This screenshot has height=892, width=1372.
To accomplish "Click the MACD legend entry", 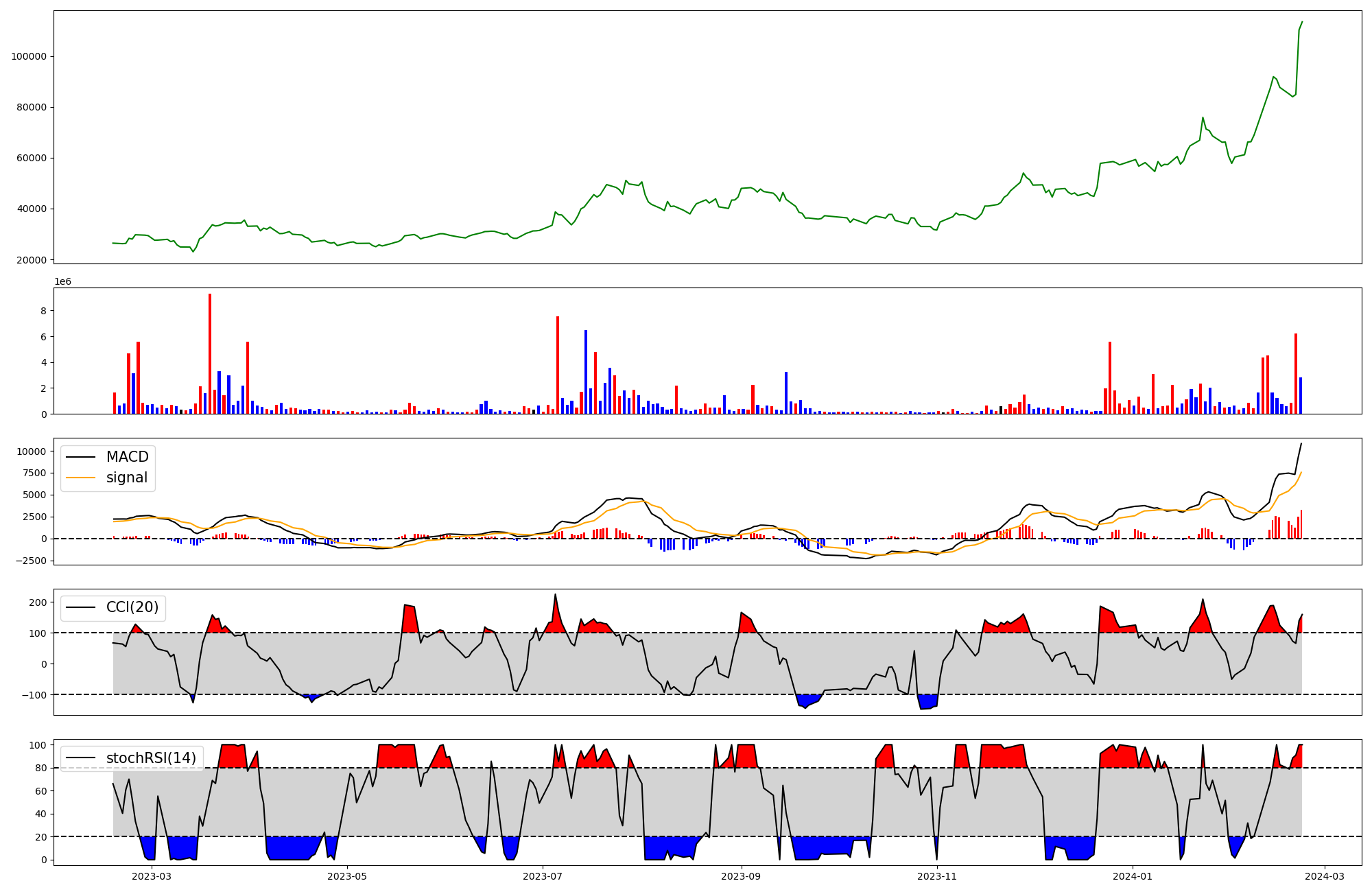I will tap(127, 457).
